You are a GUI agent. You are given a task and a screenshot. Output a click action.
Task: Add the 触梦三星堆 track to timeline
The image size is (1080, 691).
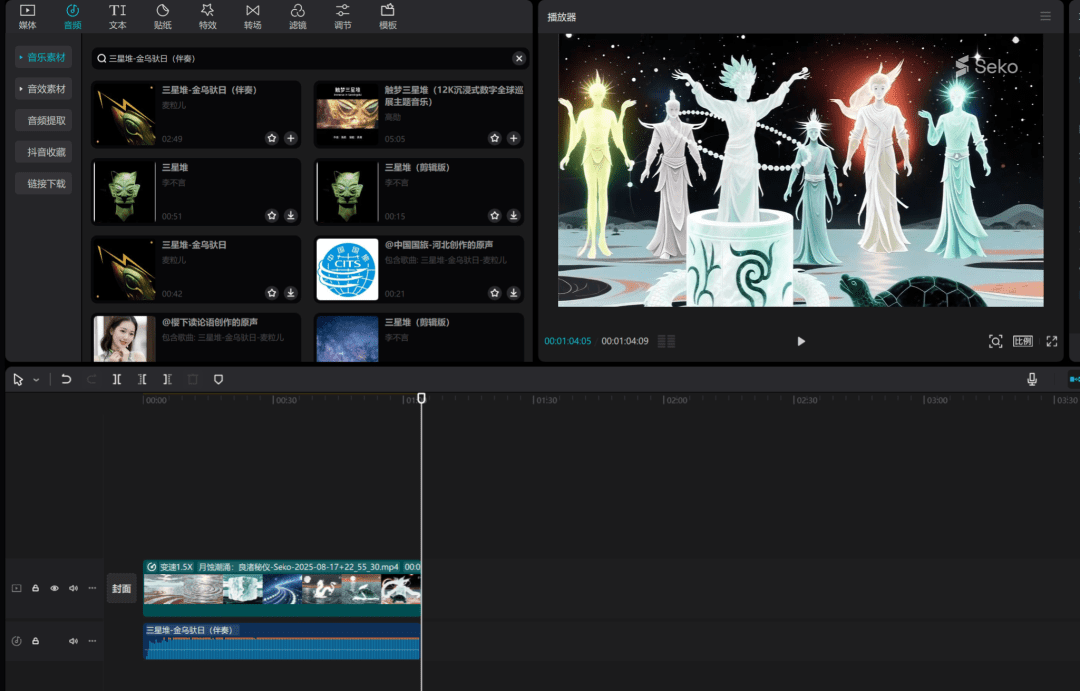coord(513,138)
